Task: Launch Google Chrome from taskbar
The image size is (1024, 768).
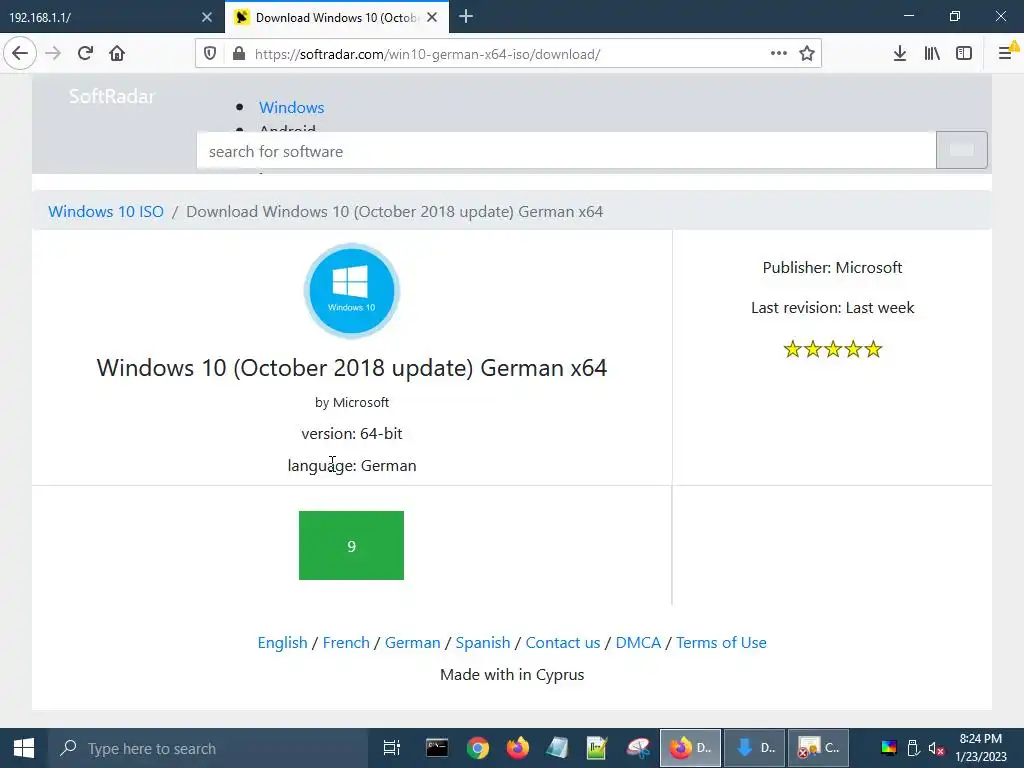Action: [477, 748]
